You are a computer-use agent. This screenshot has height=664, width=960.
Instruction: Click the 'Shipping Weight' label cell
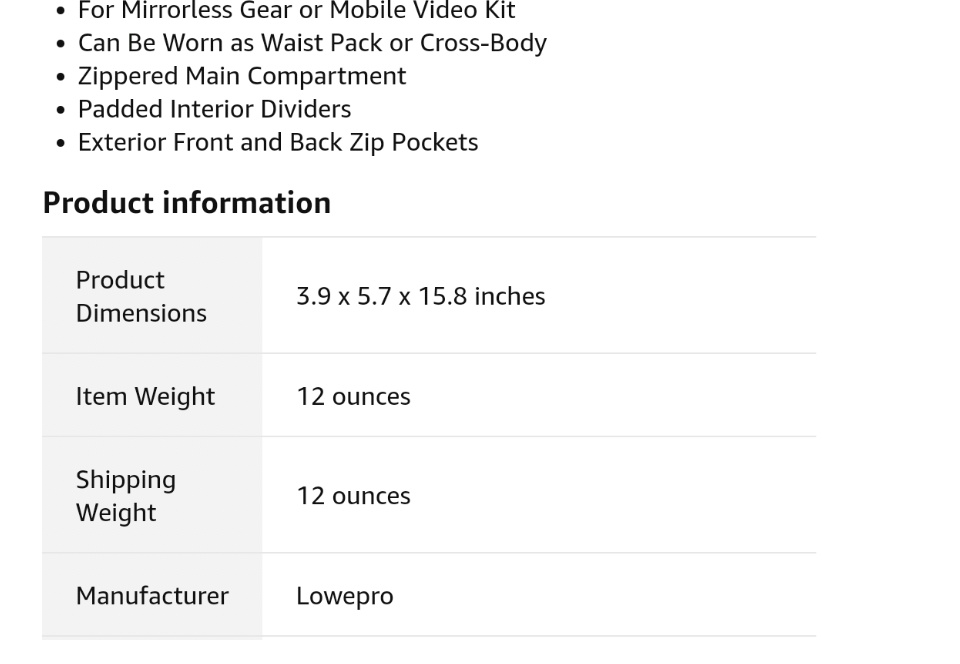(x=126, y=496)
